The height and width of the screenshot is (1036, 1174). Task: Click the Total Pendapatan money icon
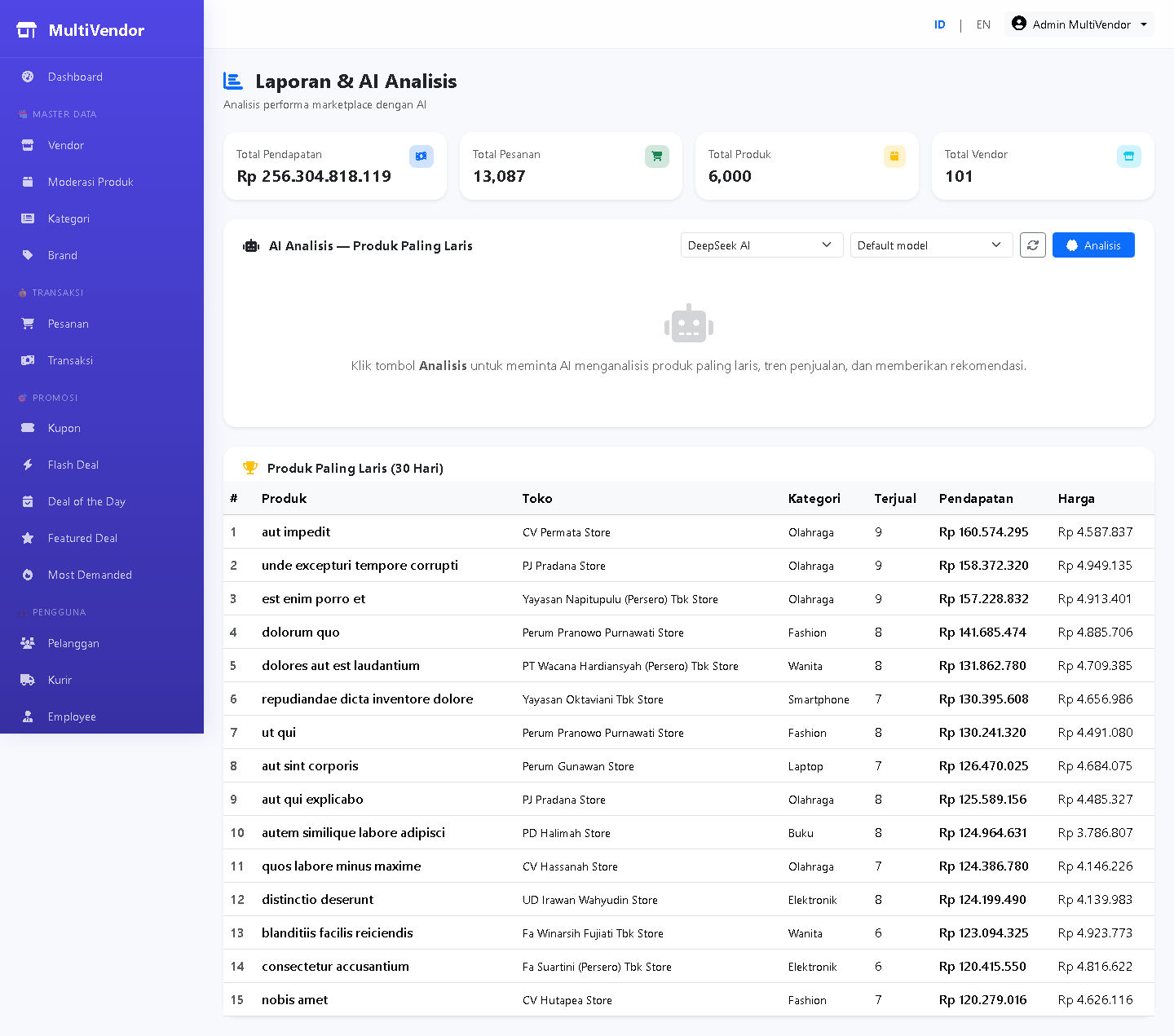pos(421,157)
